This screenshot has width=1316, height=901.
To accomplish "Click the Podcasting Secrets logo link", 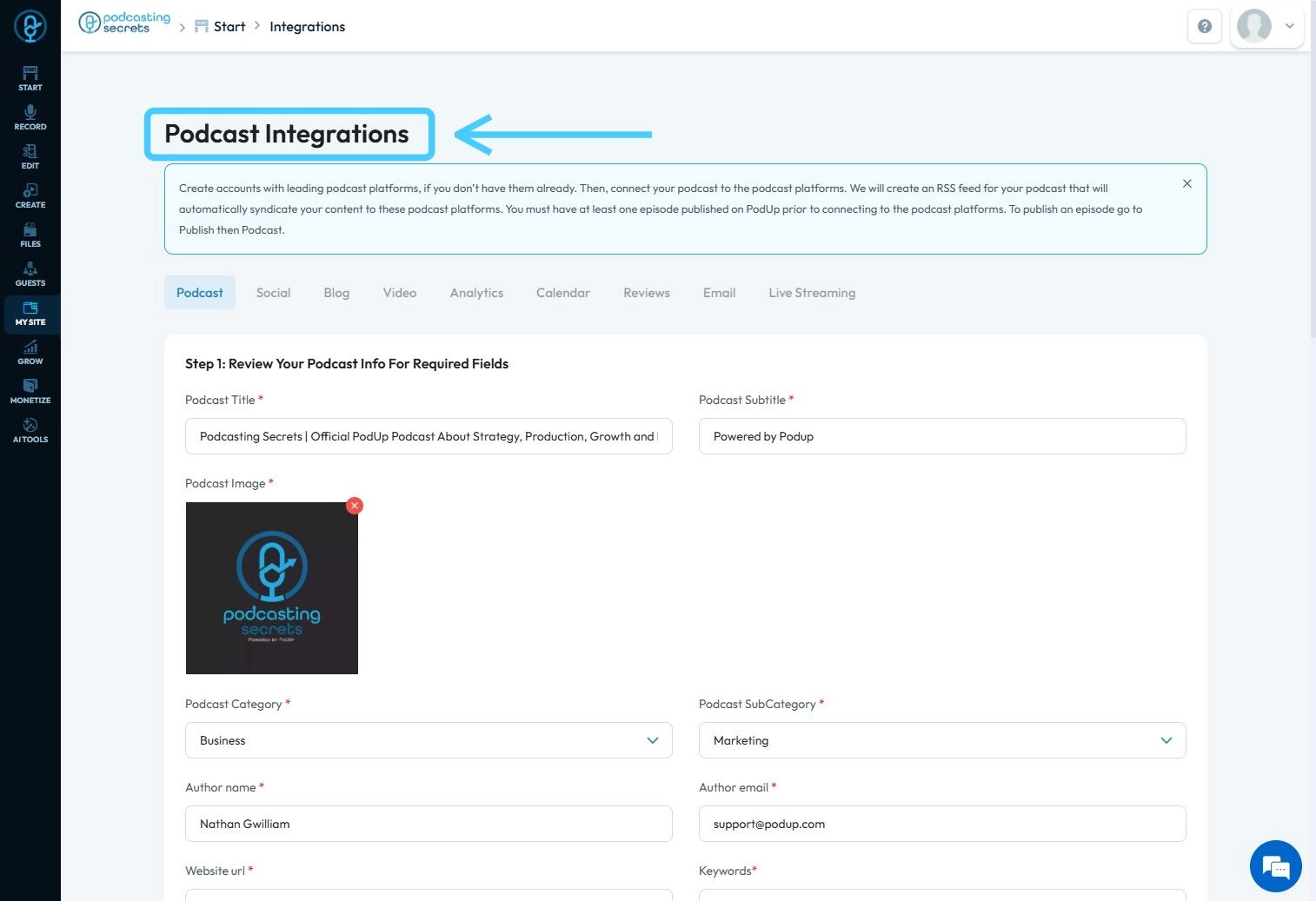I will click(124, 23).
